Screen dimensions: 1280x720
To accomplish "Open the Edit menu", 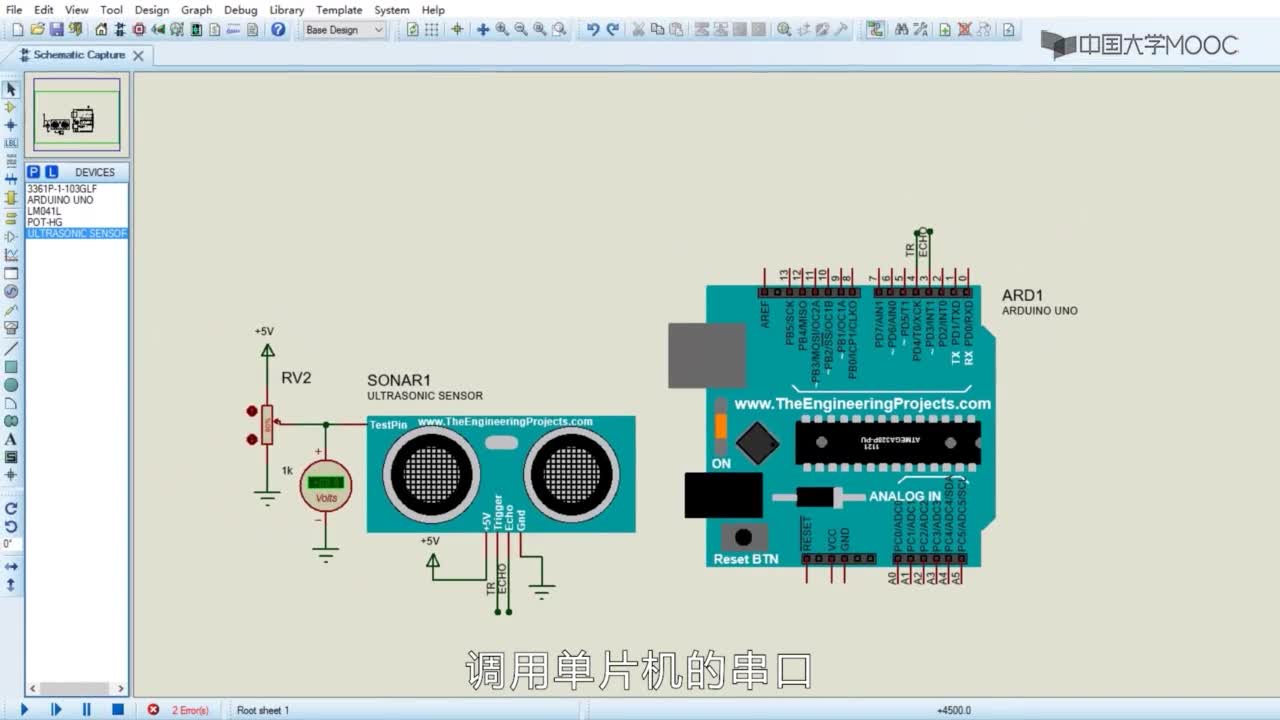I will [44, 10].
